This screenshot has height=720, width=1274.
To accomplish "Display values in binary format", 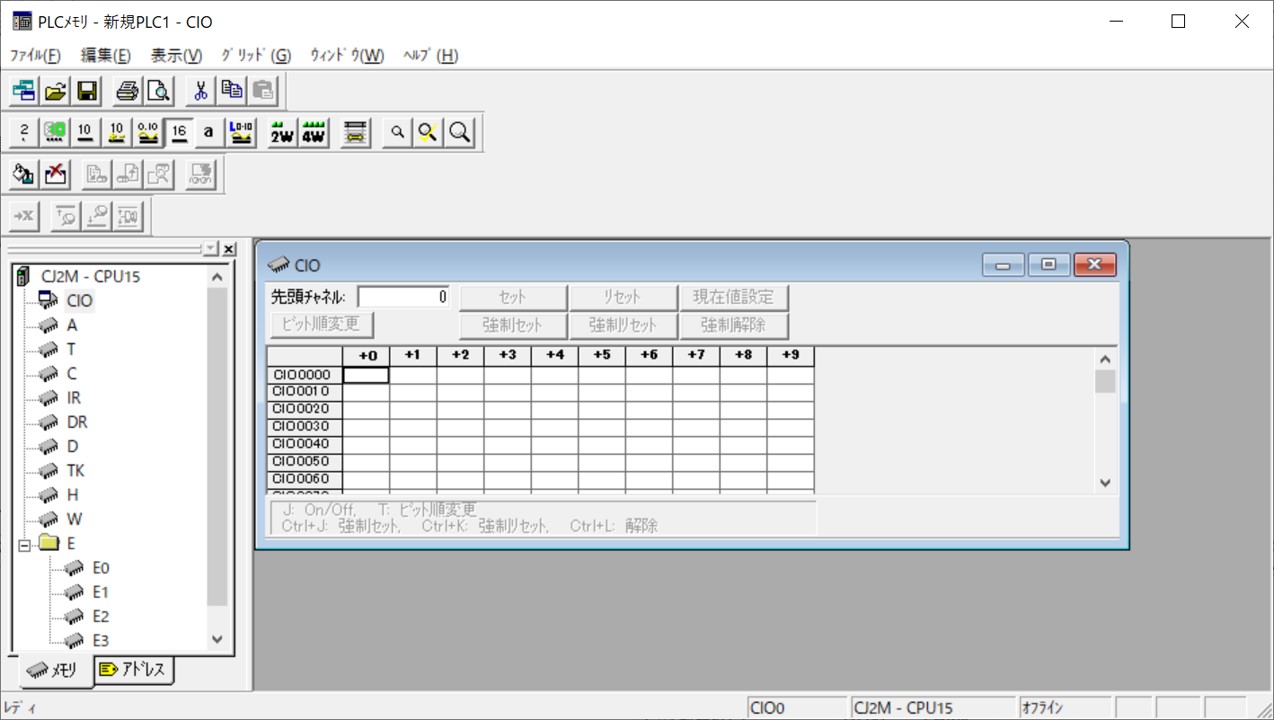I will [x=22, y=131].
